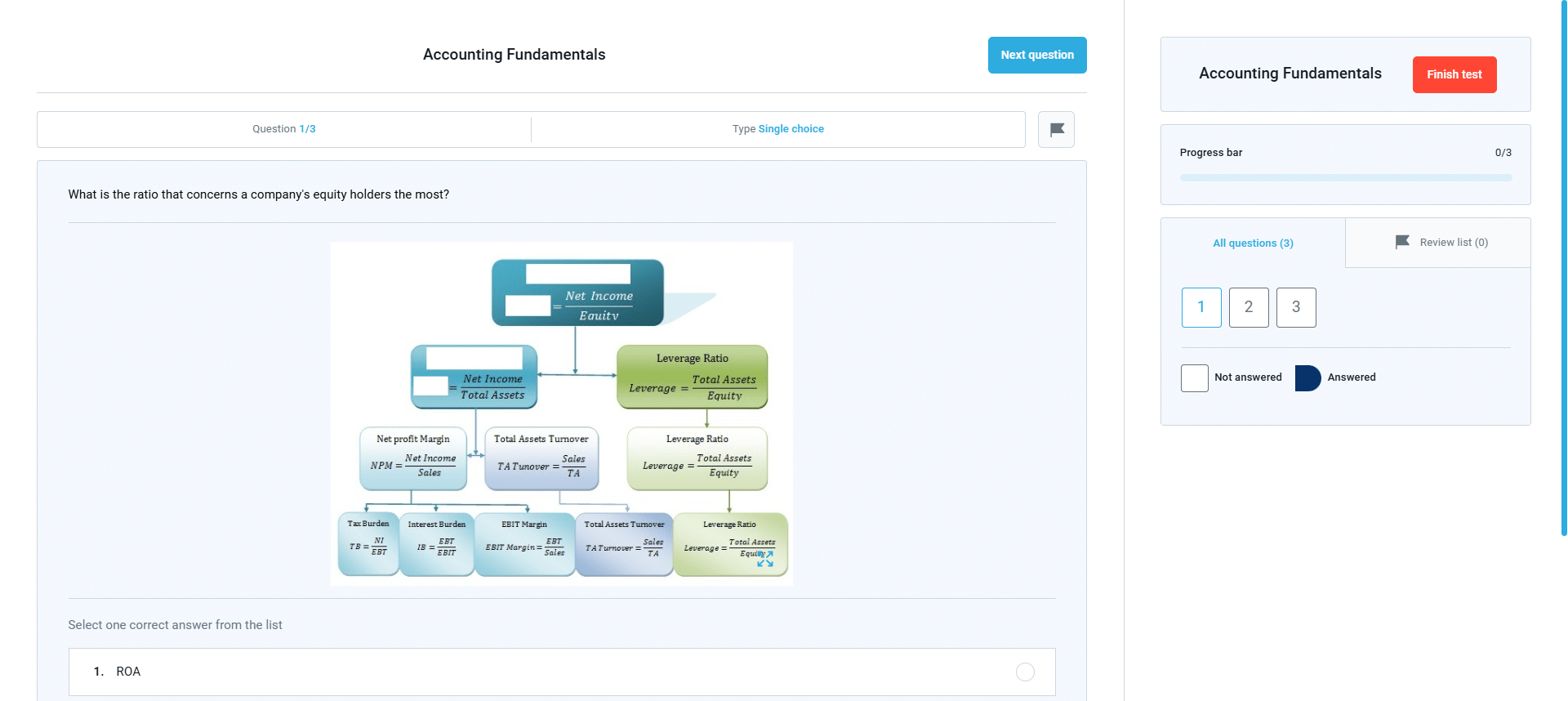Click the question text about equity holders

click(259, 194)
